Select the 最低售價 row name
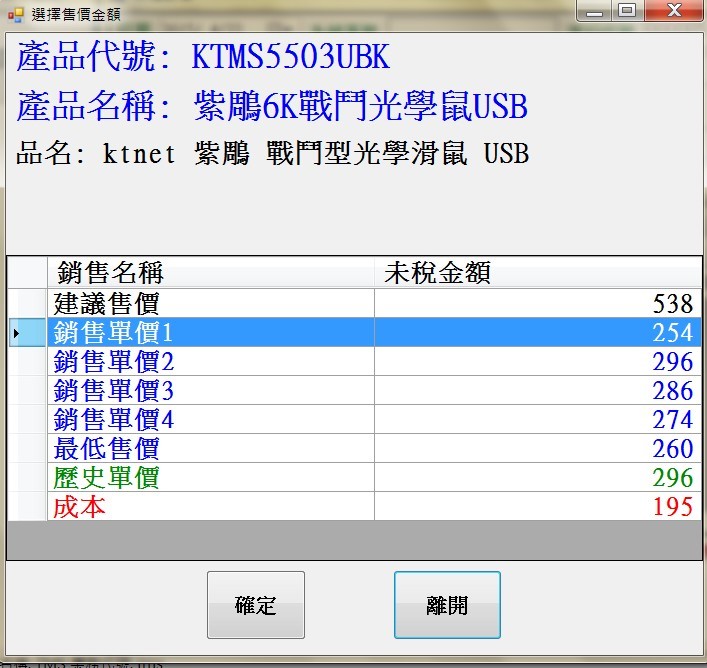Image resolution: width=707 pixels, height=668 pixels. click(x=211, y=448)
